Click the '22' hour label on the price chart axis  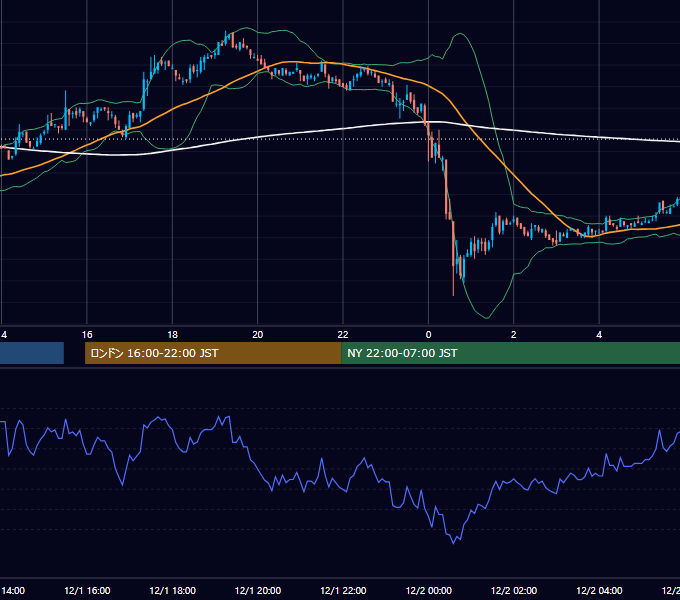[343, 335]
